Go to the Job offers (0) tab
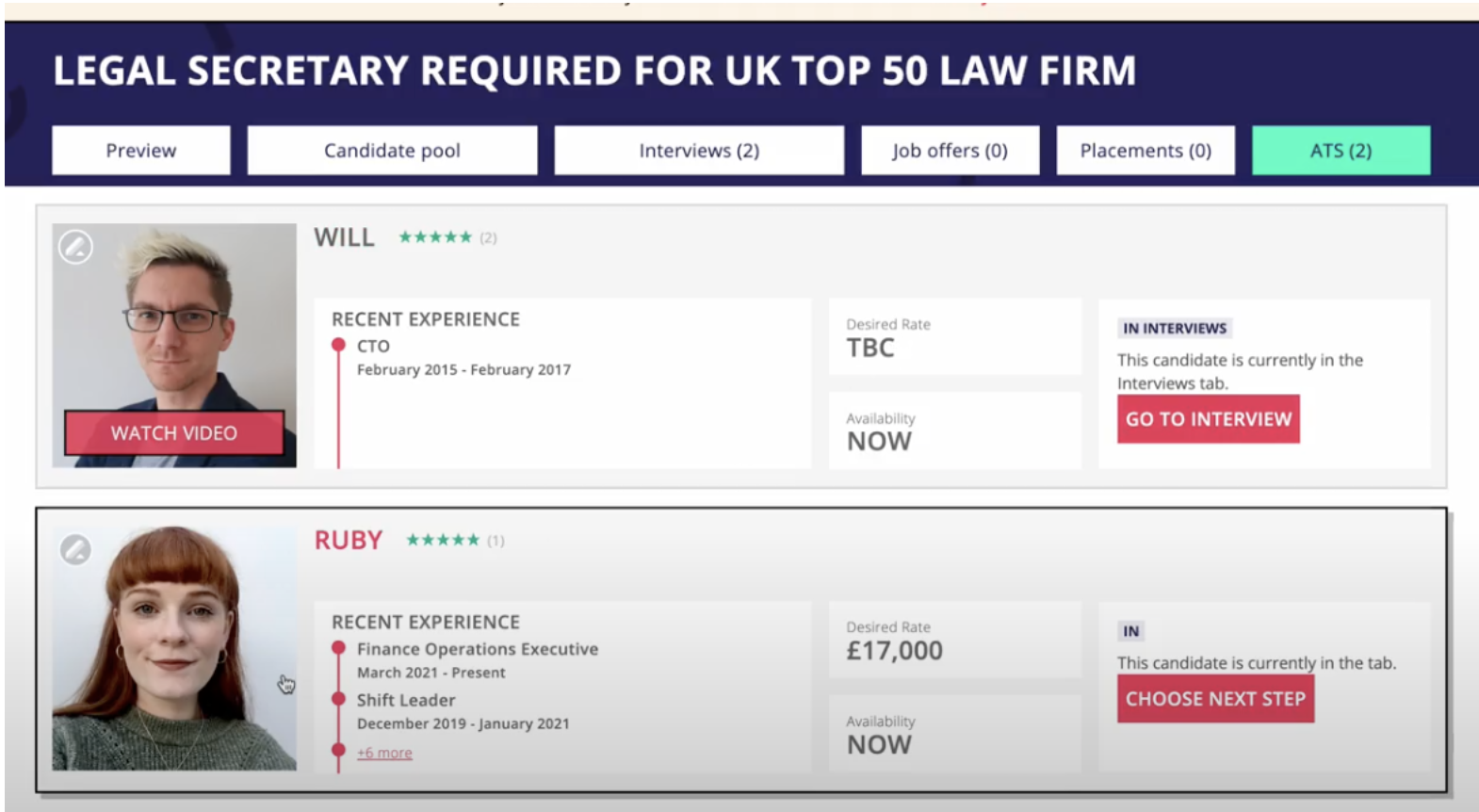This screenshot has height=812, width=1479. click(950, 151)
